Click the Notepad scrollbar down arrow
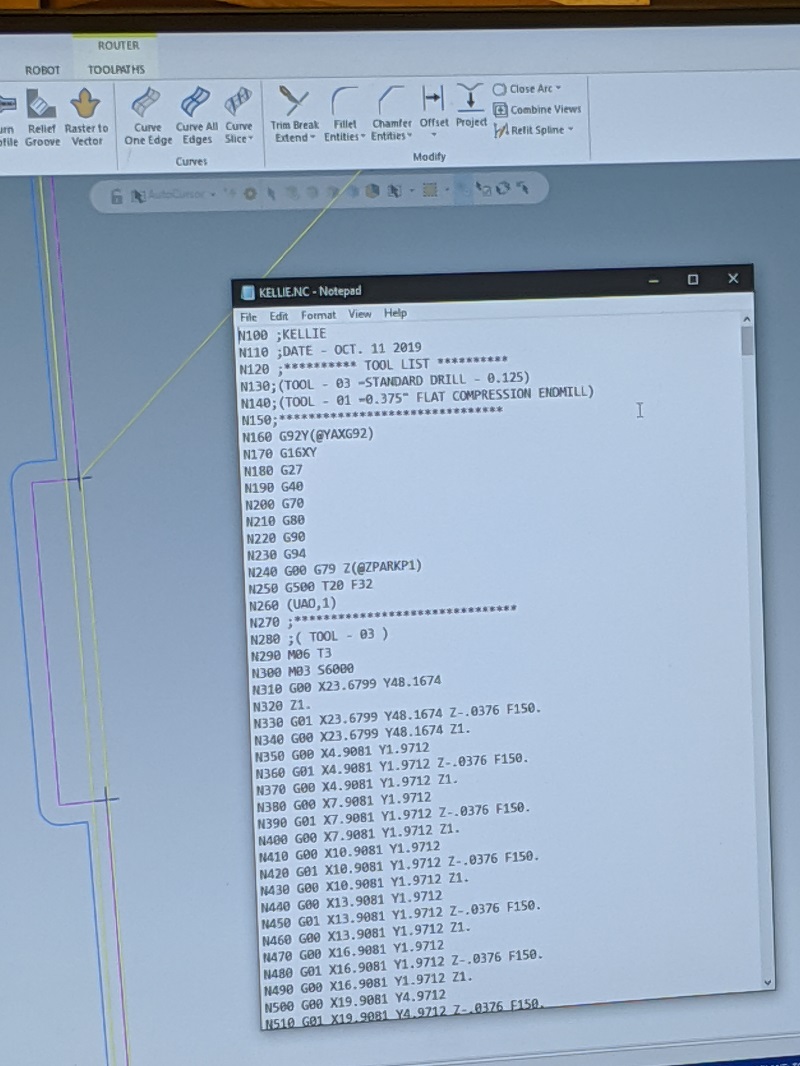The height and width of the screenshot is (1066, 800). [x=768, y=983]
